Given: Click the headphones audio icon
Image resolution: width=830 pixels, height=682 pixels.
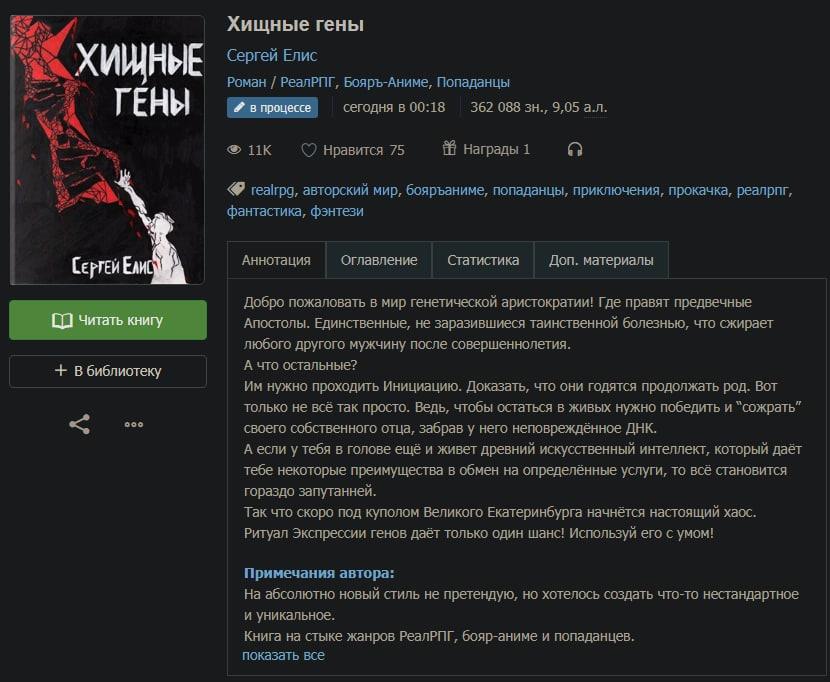Looking at the screenshot, I should tap(575, 150).
